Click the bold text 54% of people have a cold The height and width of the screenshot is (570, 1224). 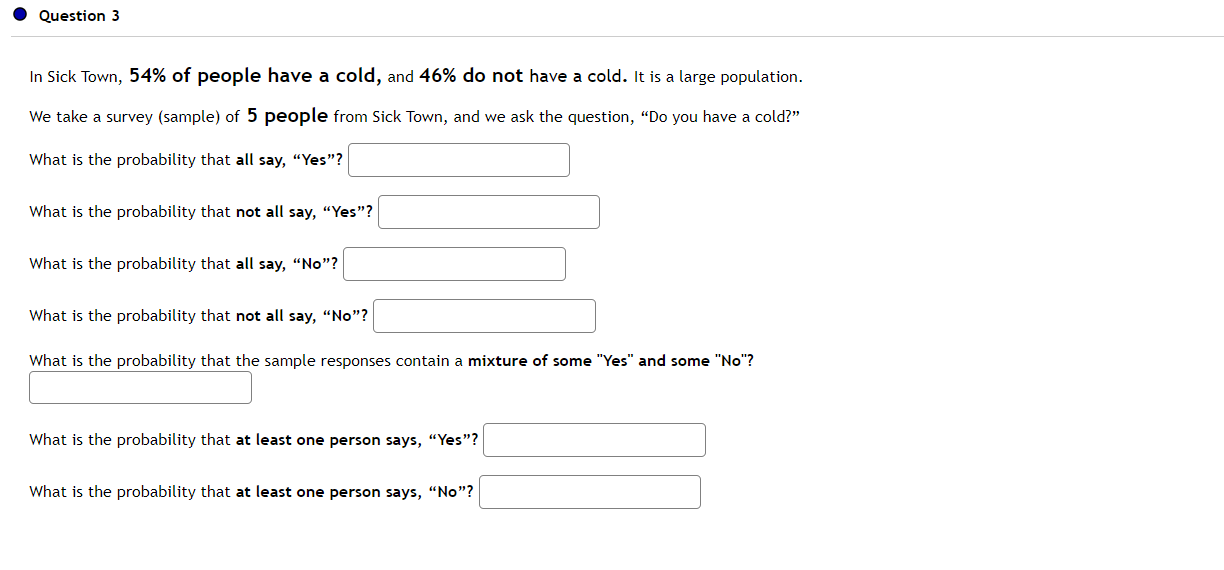coord(255,76)
